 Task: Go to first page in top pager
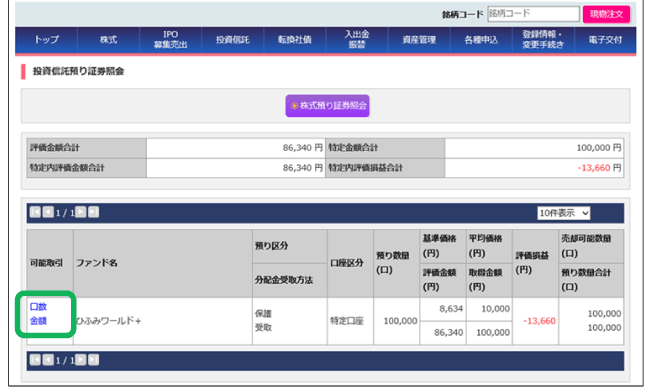pyautogui.click(x=35, y=212)
